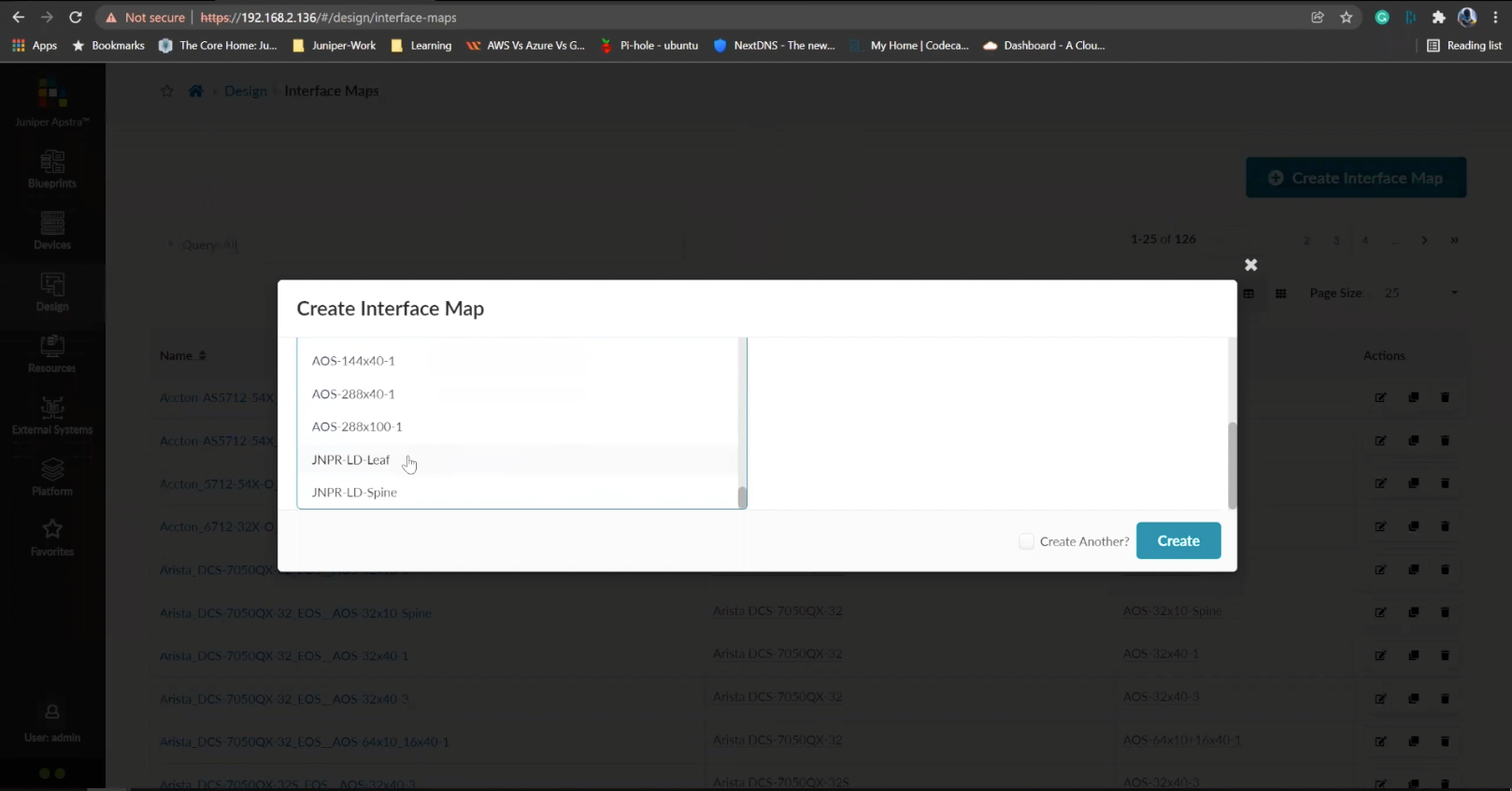Open Platform in the left sidebar

click(52, 477)
